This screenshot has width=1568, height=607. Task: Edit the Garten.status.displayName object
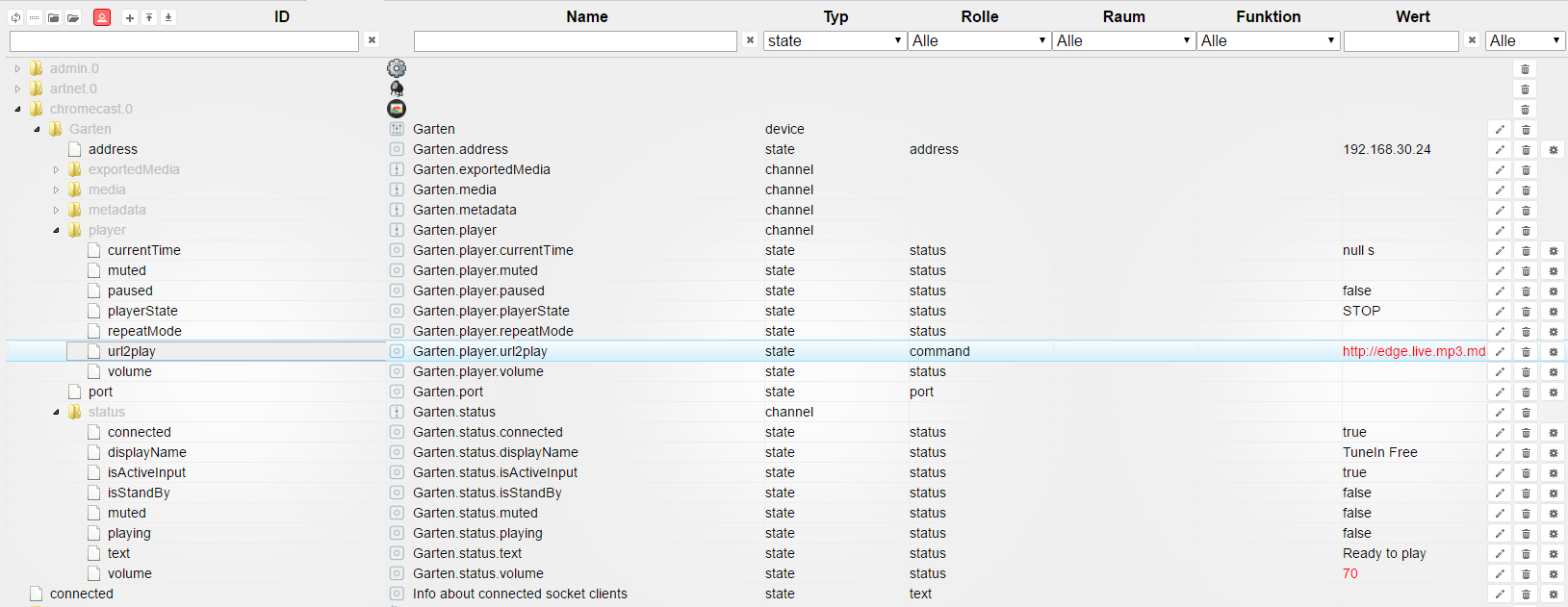1500,453
